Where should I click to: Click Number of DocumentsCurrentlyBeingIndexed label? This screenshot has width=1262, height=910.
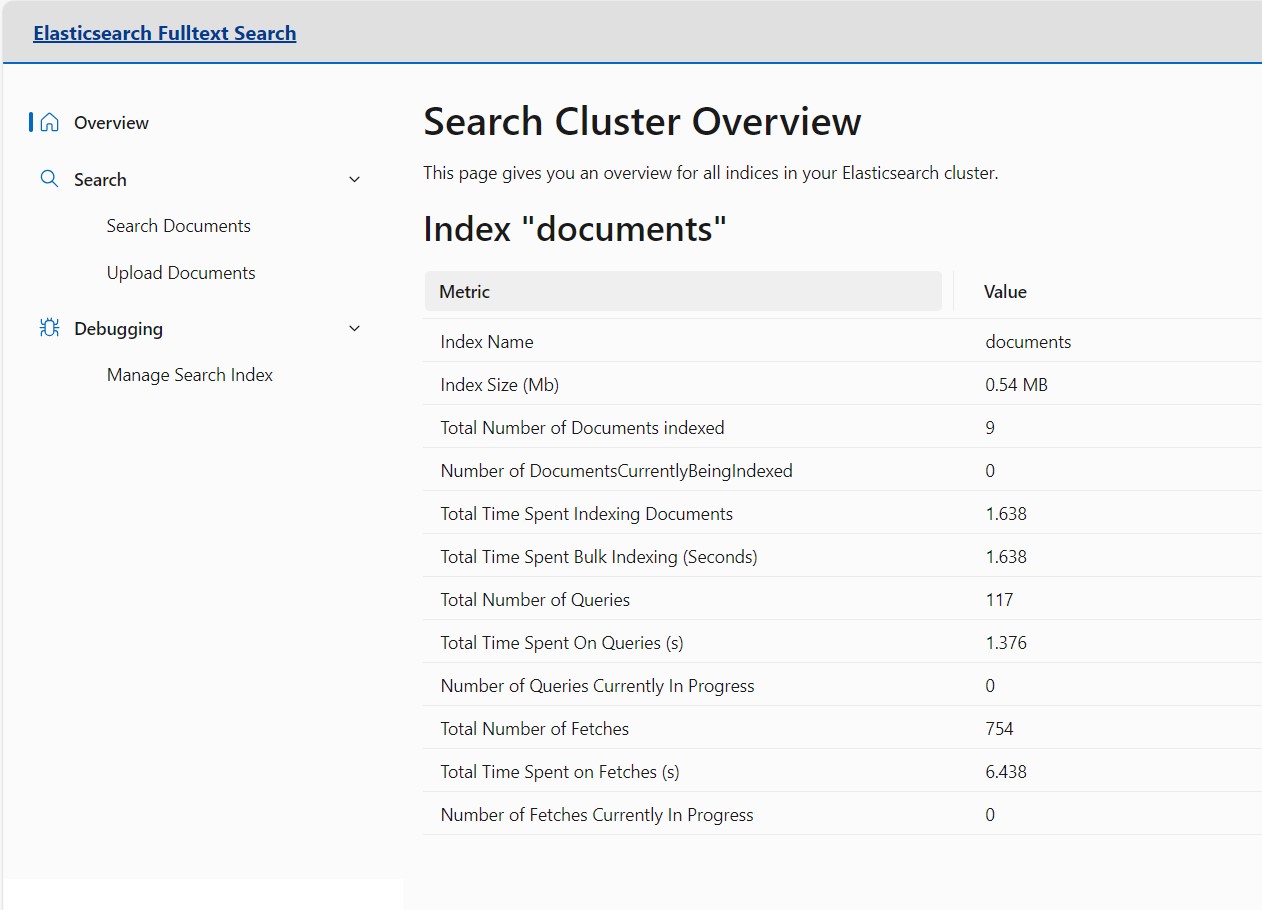tap(616, 471)
